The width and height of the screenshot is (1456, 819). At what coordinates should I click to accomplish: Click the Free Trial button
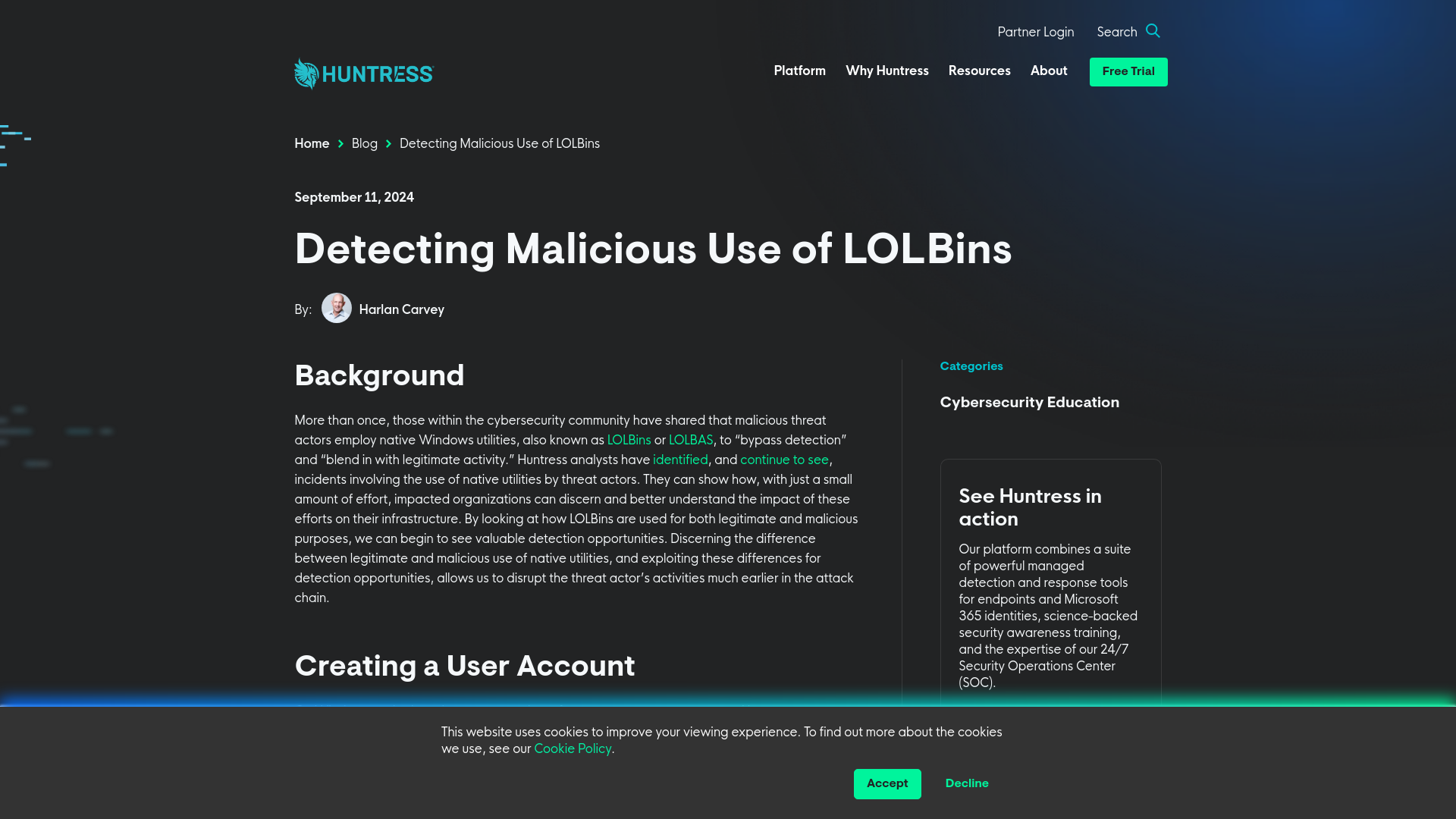tap(1128, 71)
